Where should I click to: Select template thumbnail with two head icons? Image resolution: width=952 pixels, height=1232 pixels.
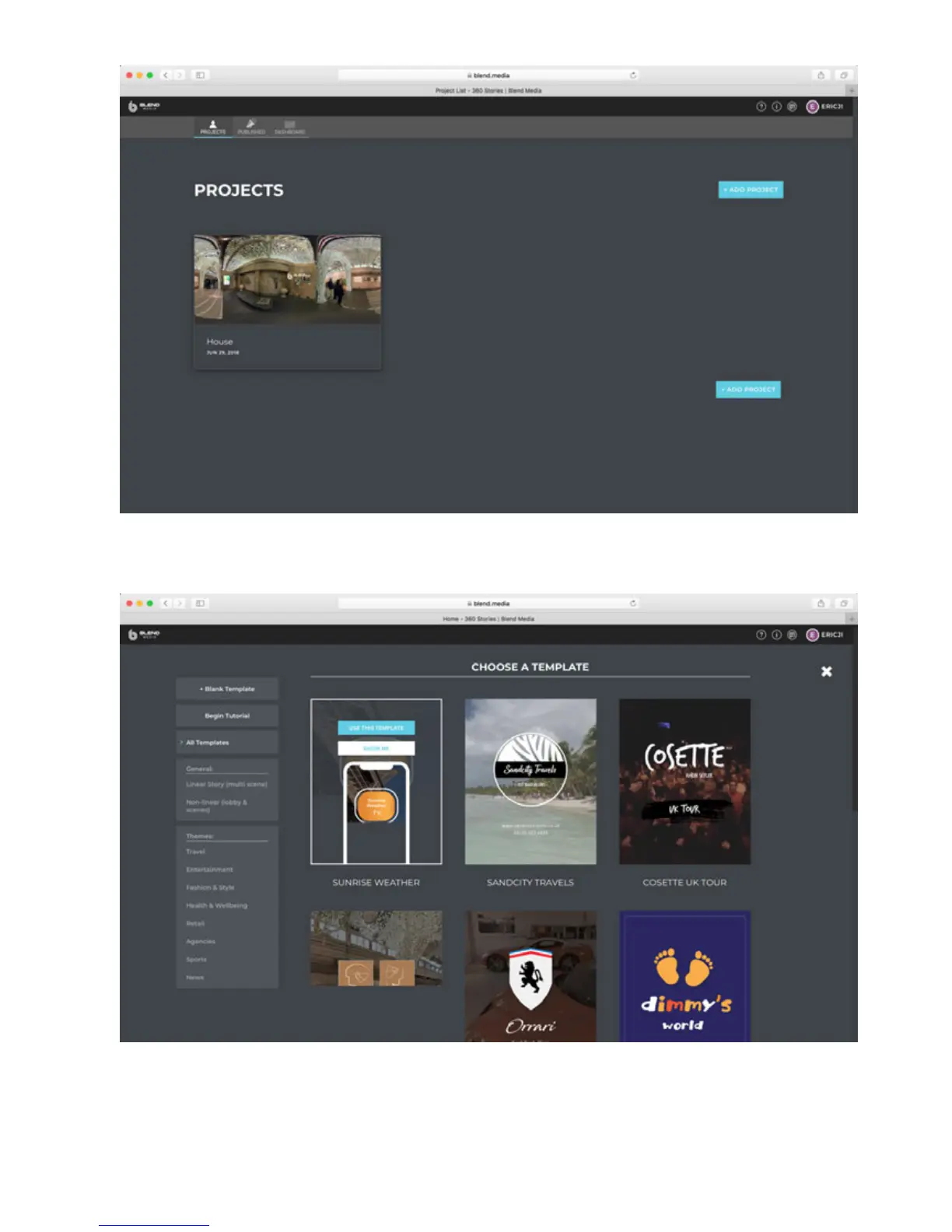[376, 948]
